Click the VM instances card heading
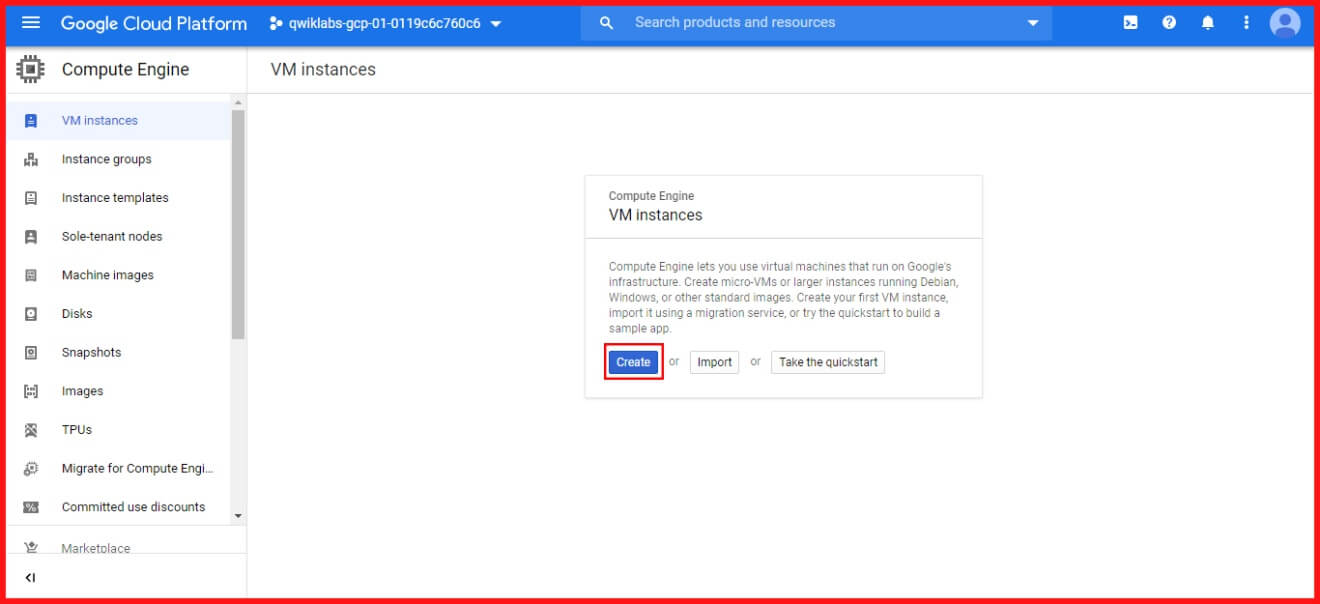Viewport: 1320px width, 604px height. click(x=656, y=215)
